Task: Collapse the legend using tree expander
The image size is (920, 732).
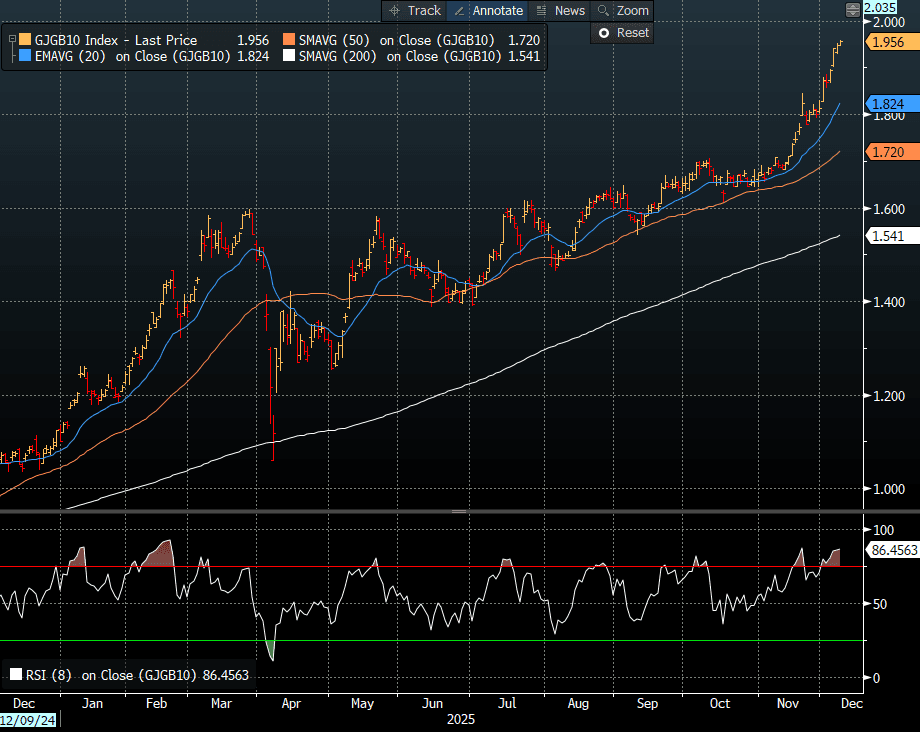Action: 11,40
